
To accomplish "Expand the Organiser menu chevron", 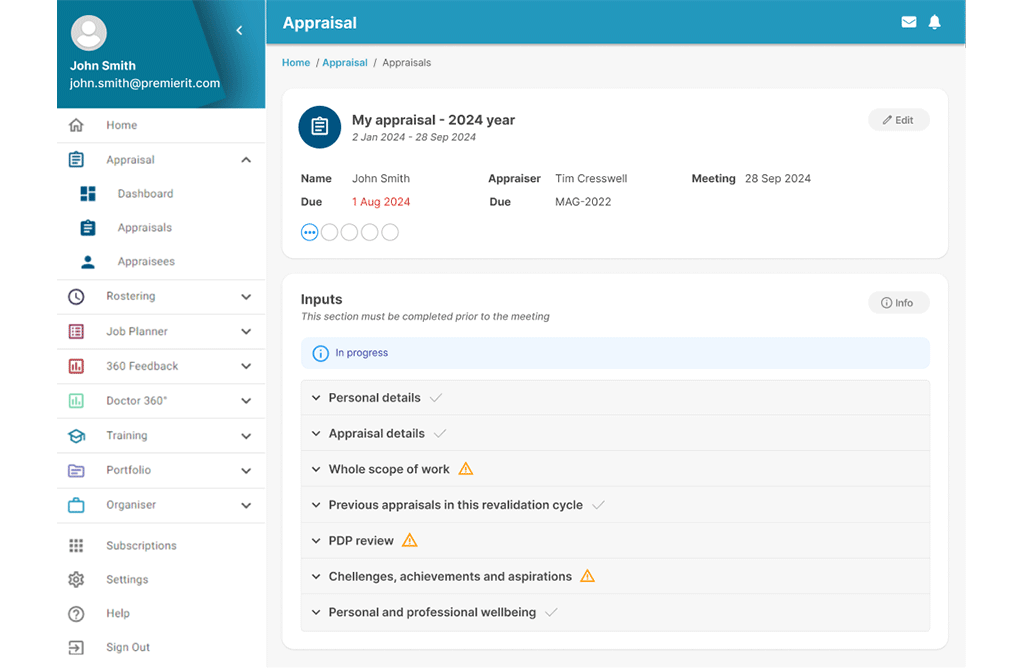I will 246,505.
